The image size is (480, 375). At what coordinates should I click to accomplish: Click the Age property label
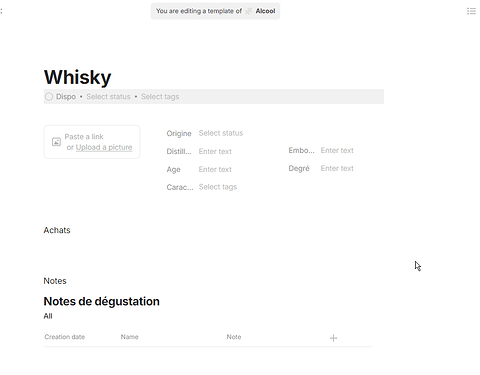click(x=174, y=170)
